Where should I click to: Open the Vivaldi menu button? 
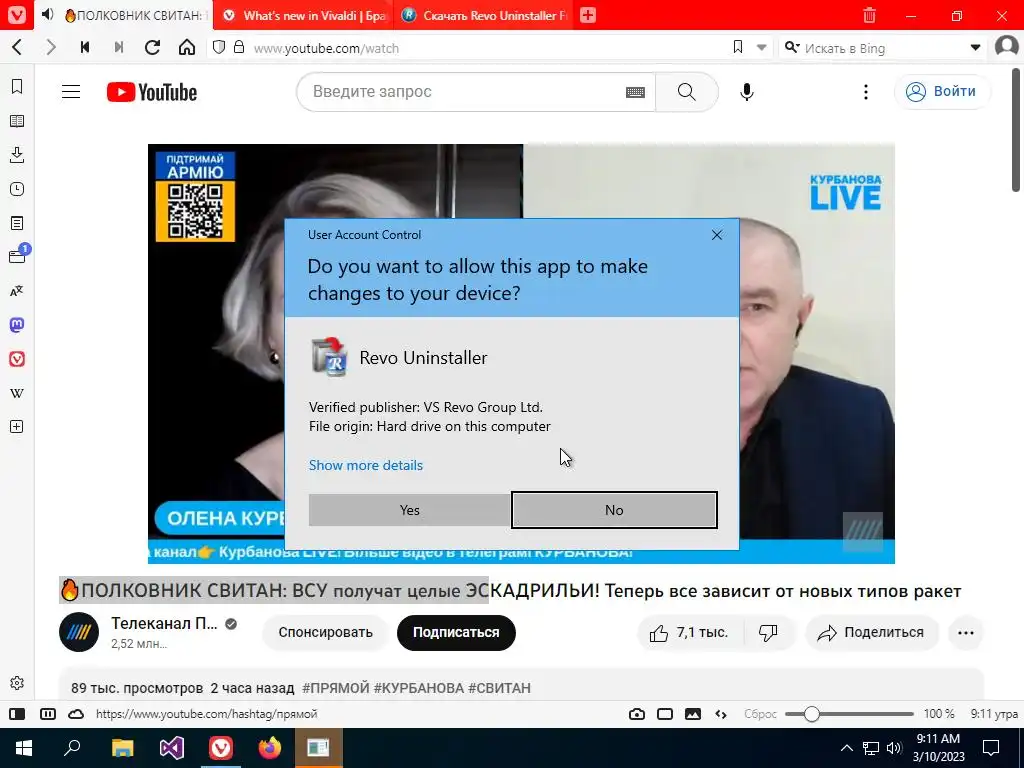point(17,14)
